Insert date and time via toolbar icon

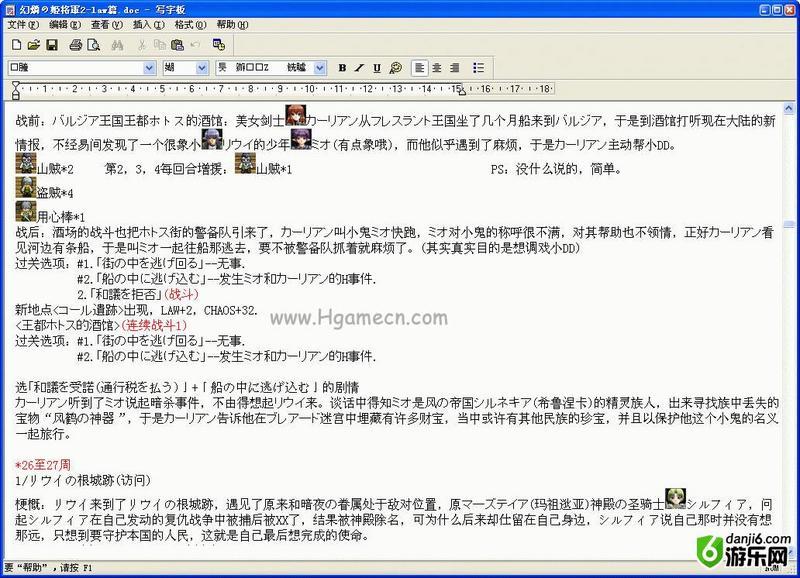218,45
